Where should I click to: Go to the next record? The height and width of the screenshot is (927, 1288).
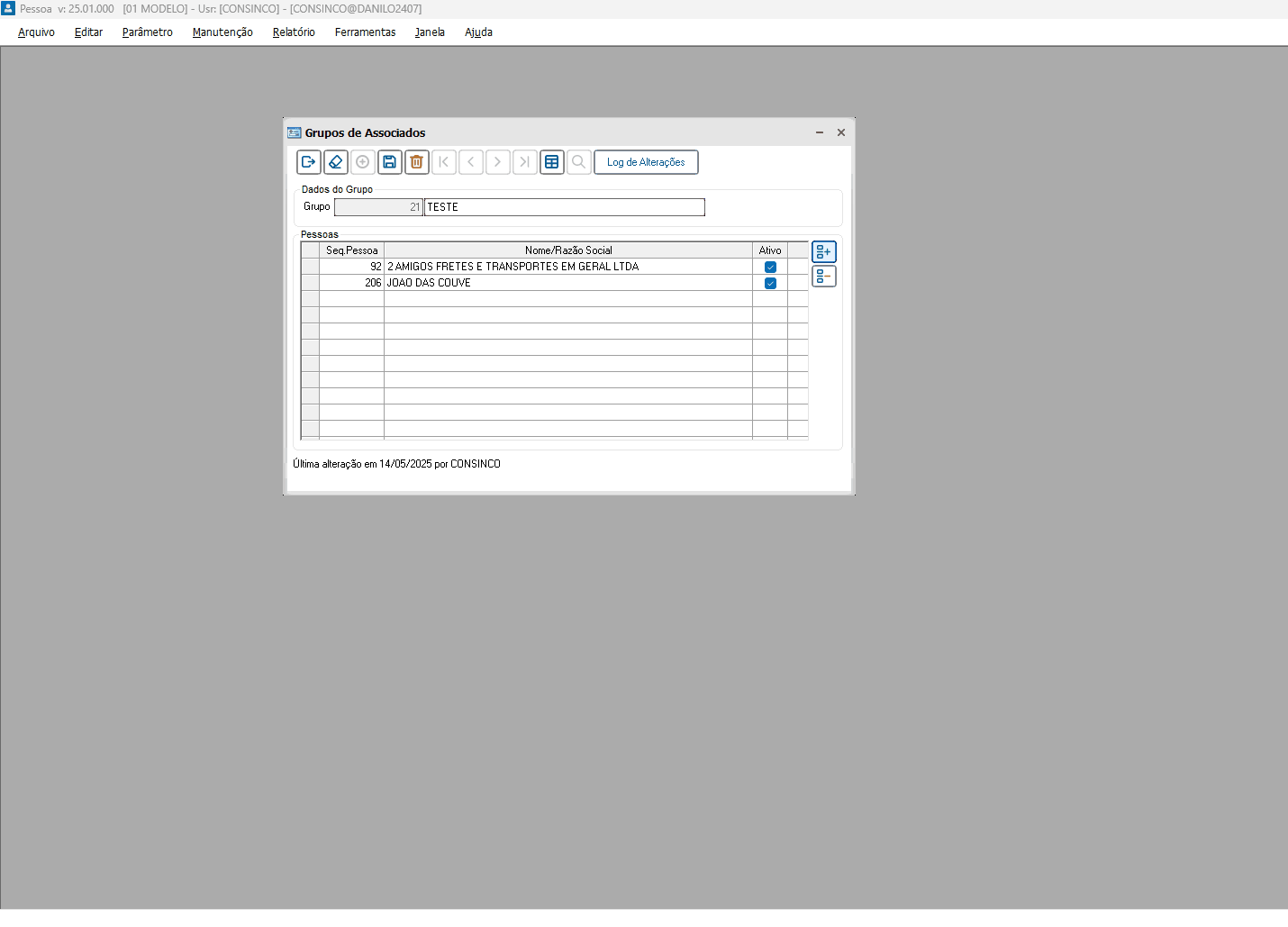click(x=498, y=162)
